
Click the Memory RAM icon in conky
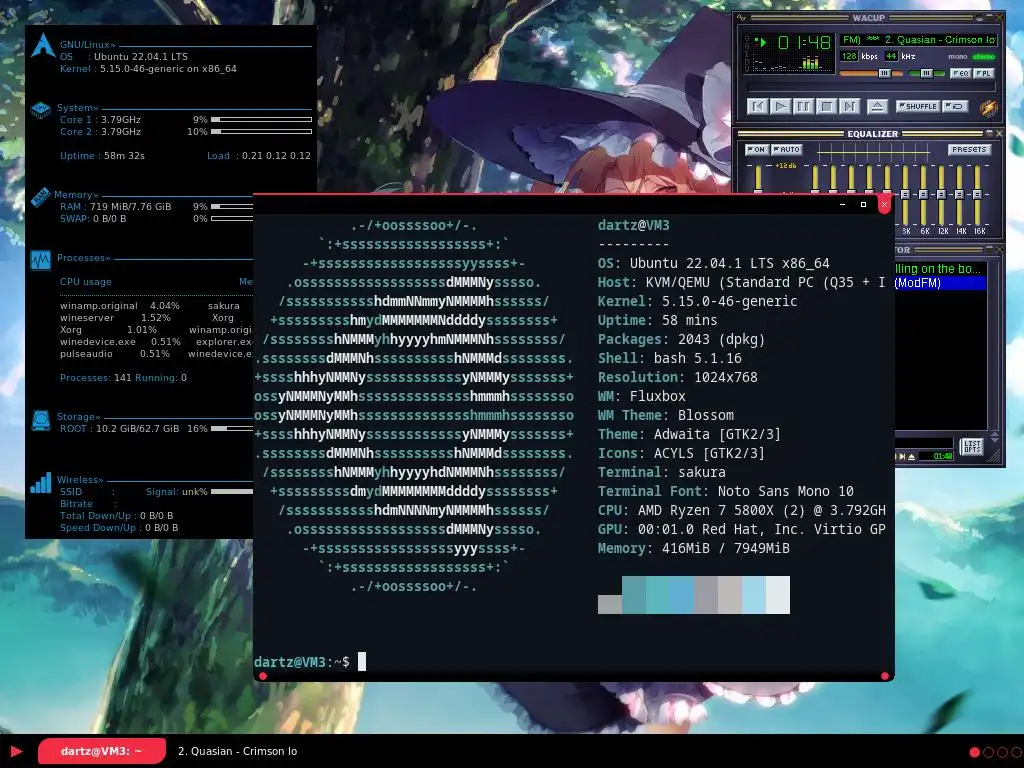tap(40, 197)
